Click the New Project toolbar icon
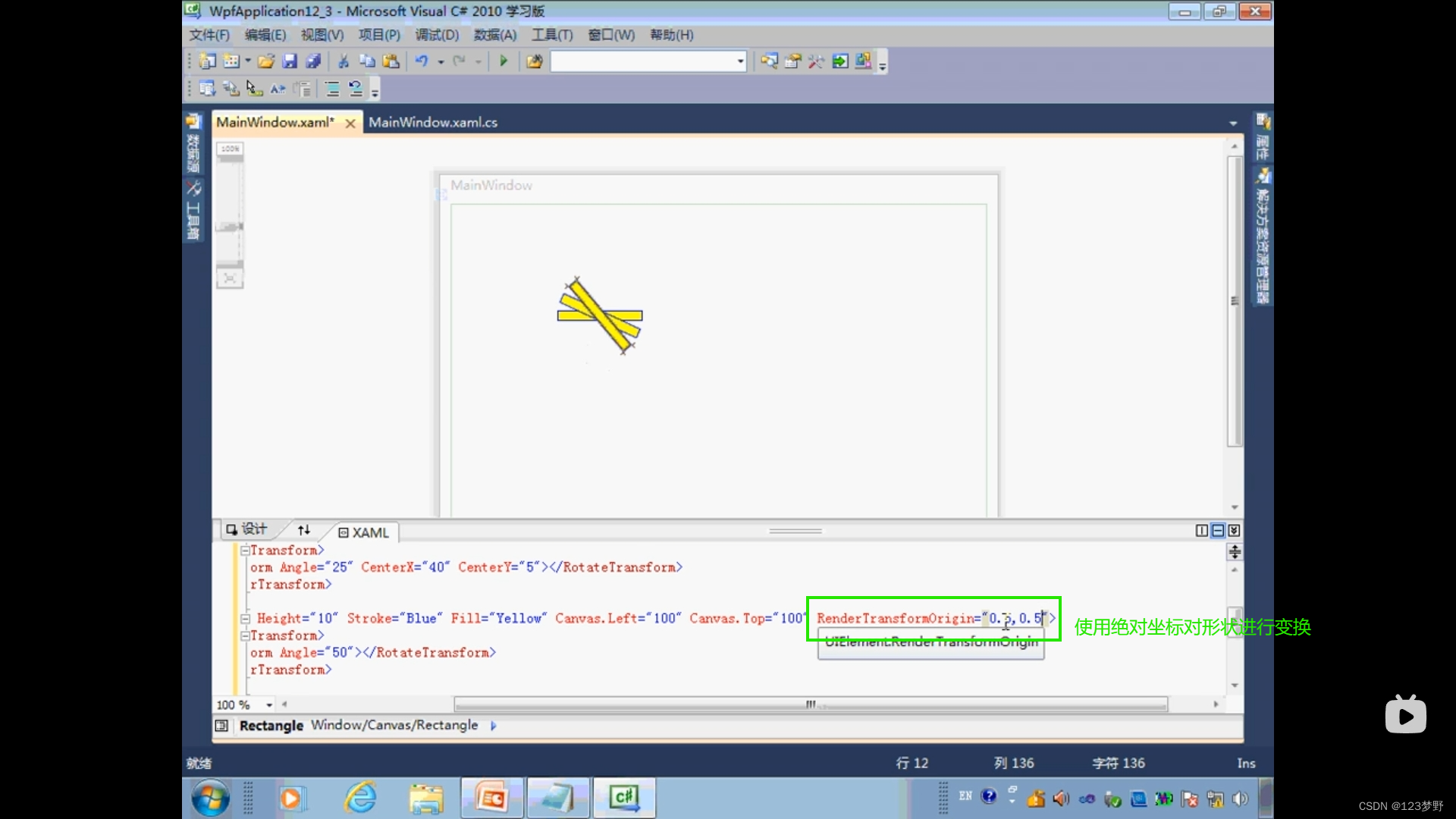Viewport: 1456px width, 819px height. [x=207, y=61]
